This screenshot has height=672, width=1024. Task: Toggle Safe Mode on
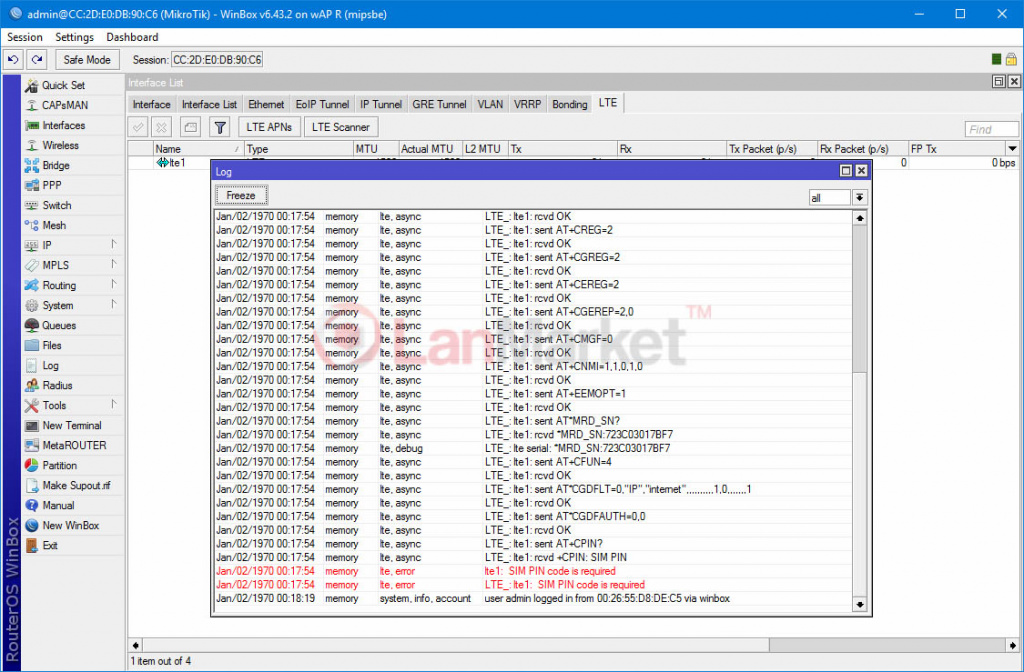point(88,60)
